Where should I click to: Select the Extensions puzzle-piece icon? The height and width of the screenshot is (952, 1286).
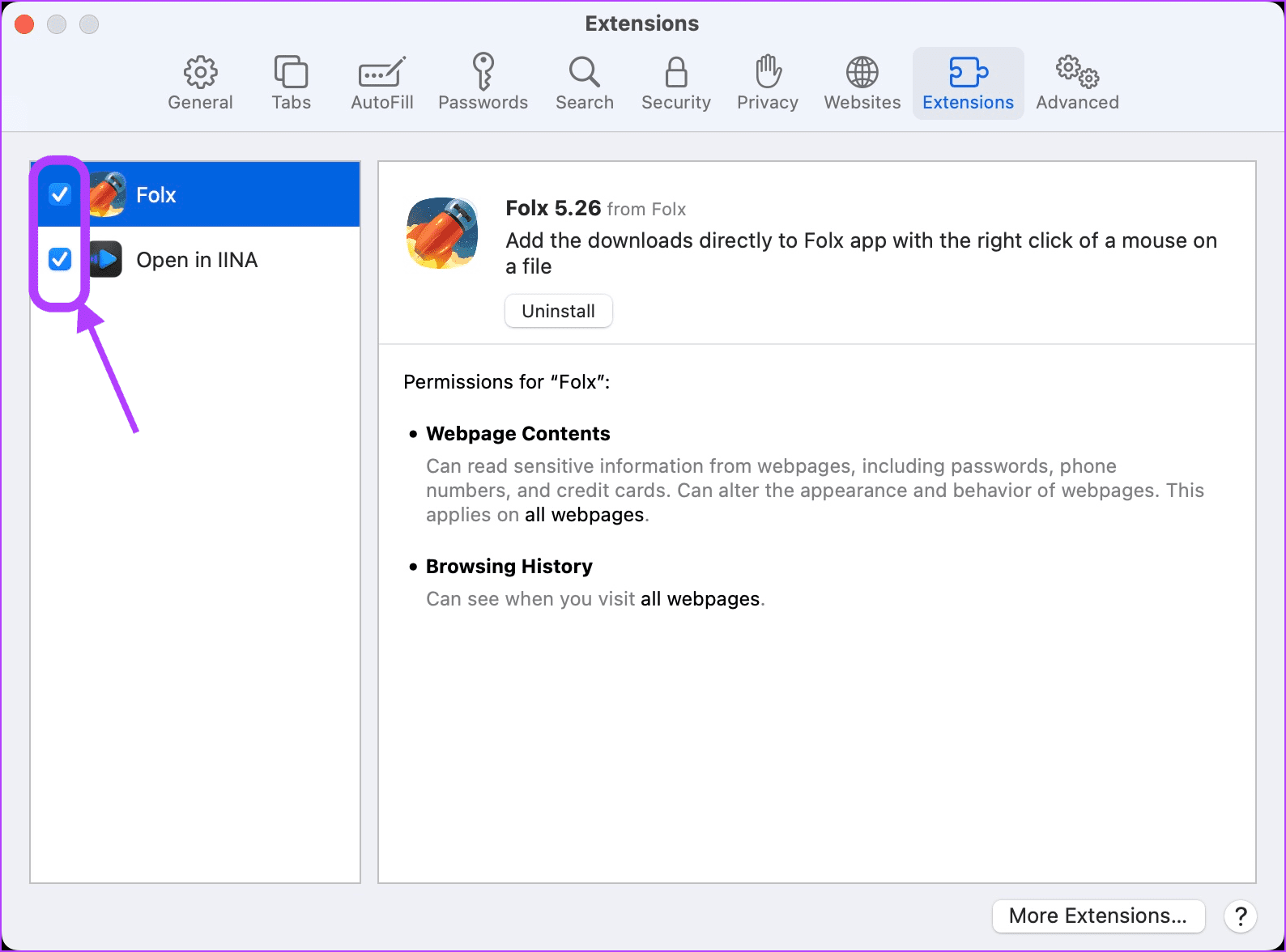[969, 72]
